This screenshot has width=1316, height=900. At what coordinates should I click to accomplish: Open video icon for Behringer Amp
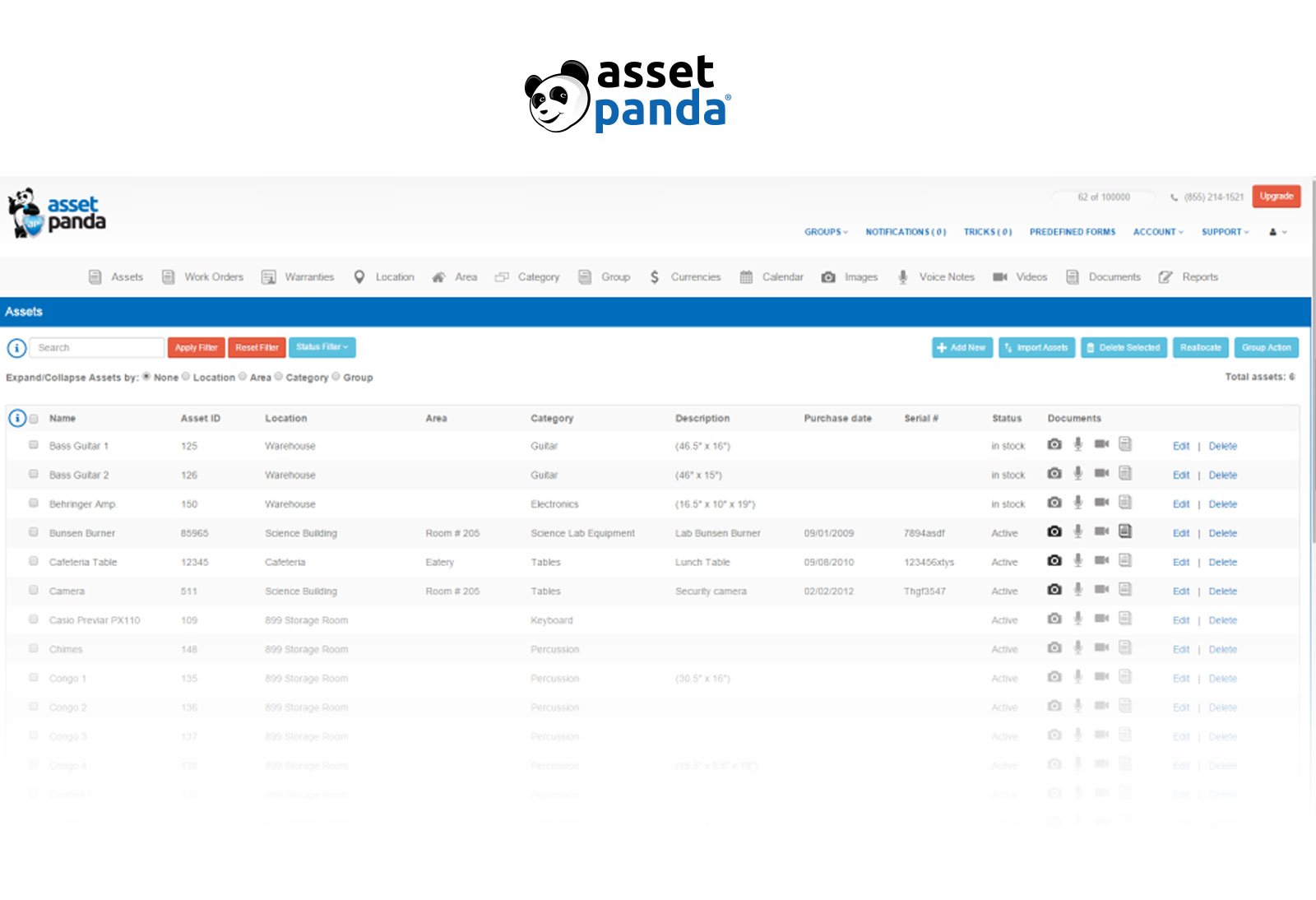click(x=1101, y=502)
